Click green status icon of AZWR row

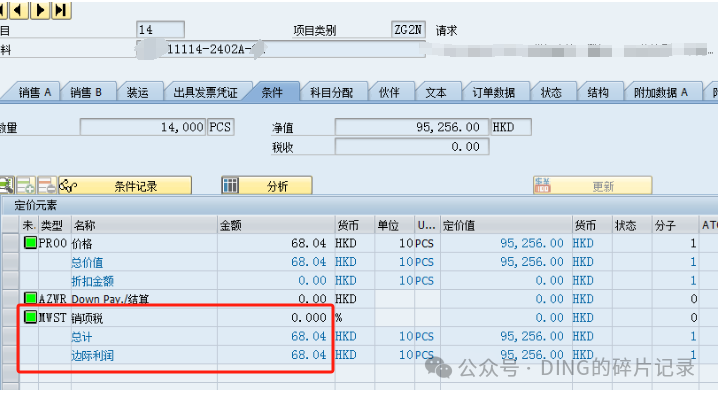(x=30, y=299)
